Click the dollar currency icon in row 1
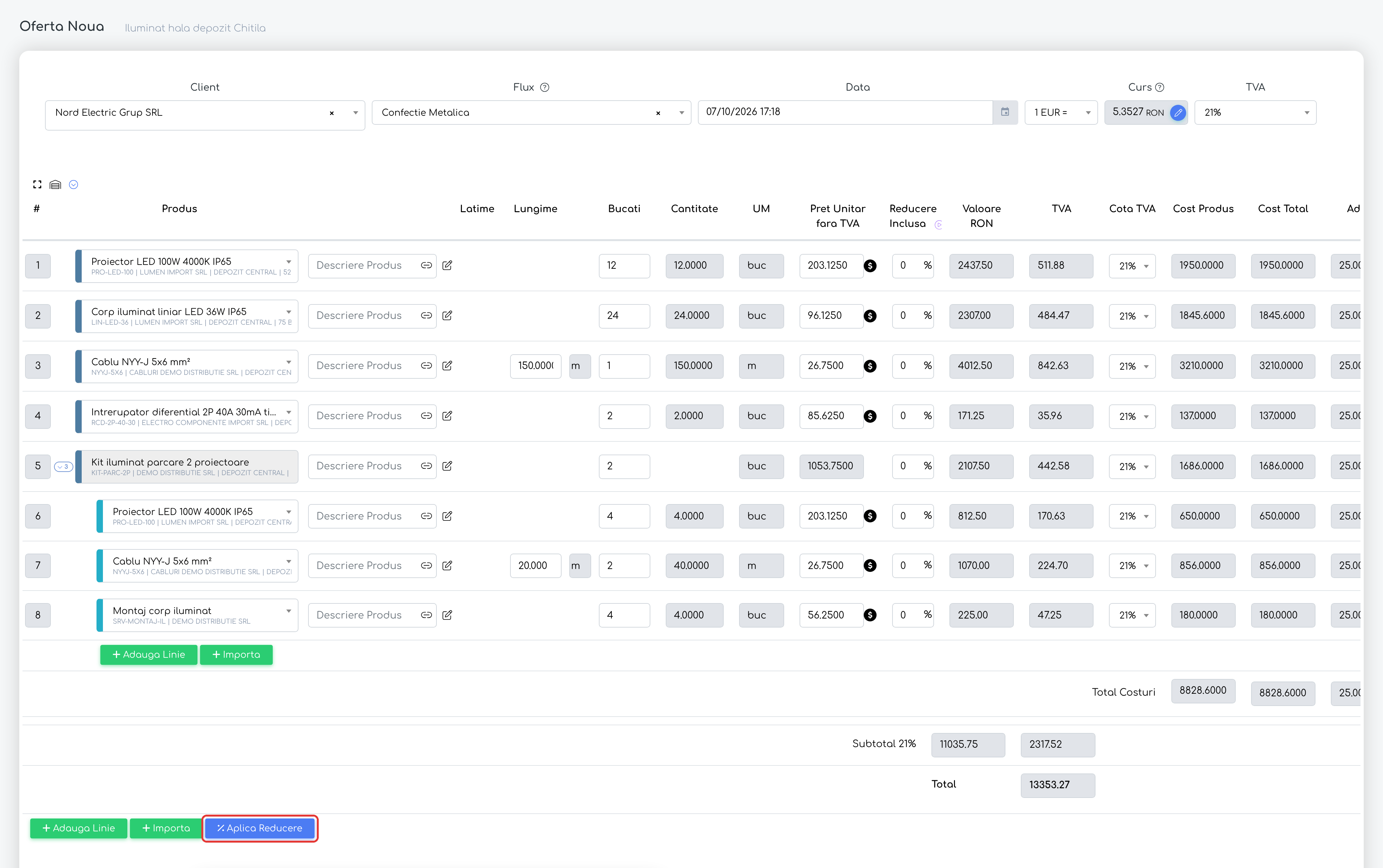The width and height of the screenshot is (1383, 868). coord(870,266)
